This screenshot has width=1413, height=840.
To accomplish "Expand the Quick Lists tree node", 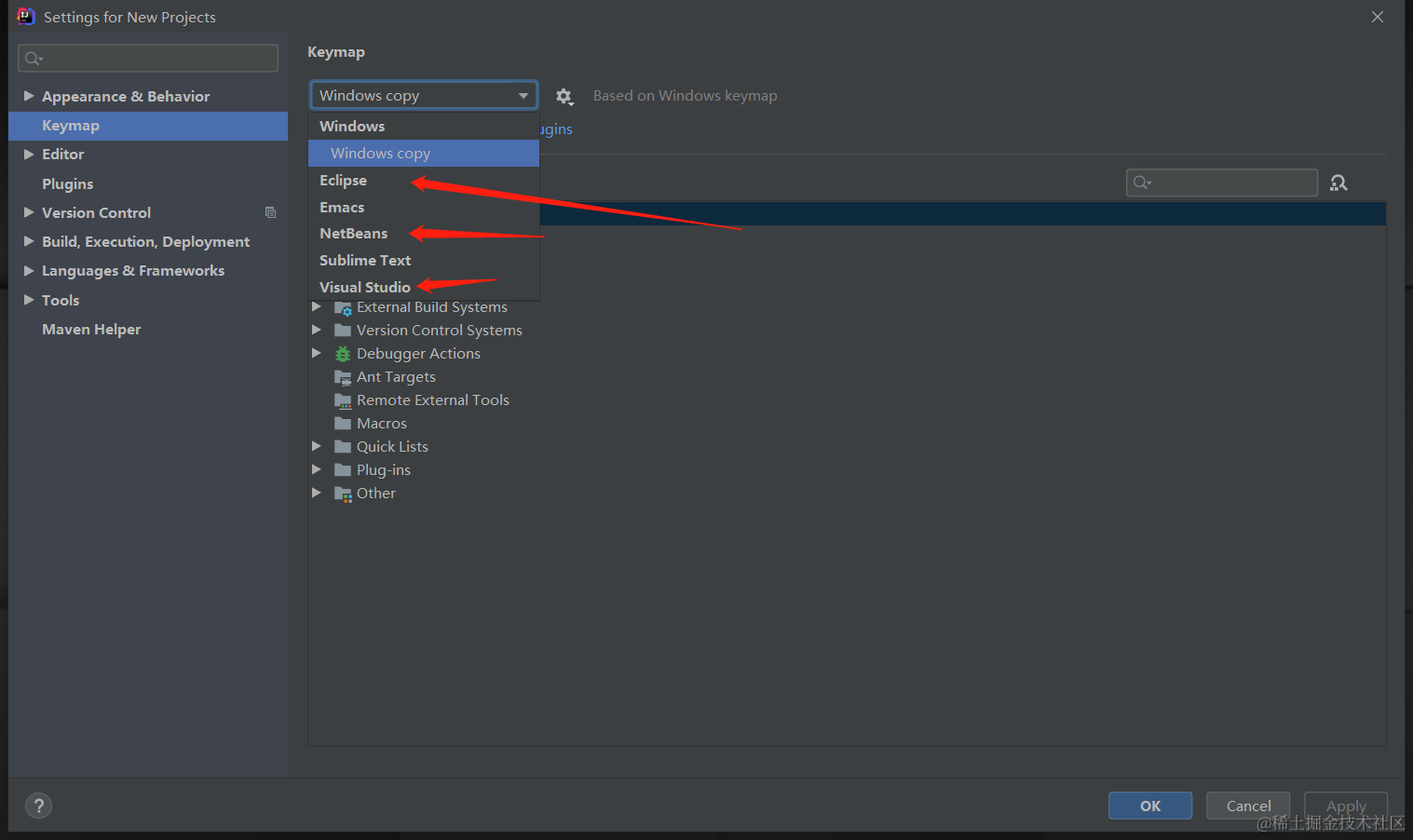I will (317, 446).
